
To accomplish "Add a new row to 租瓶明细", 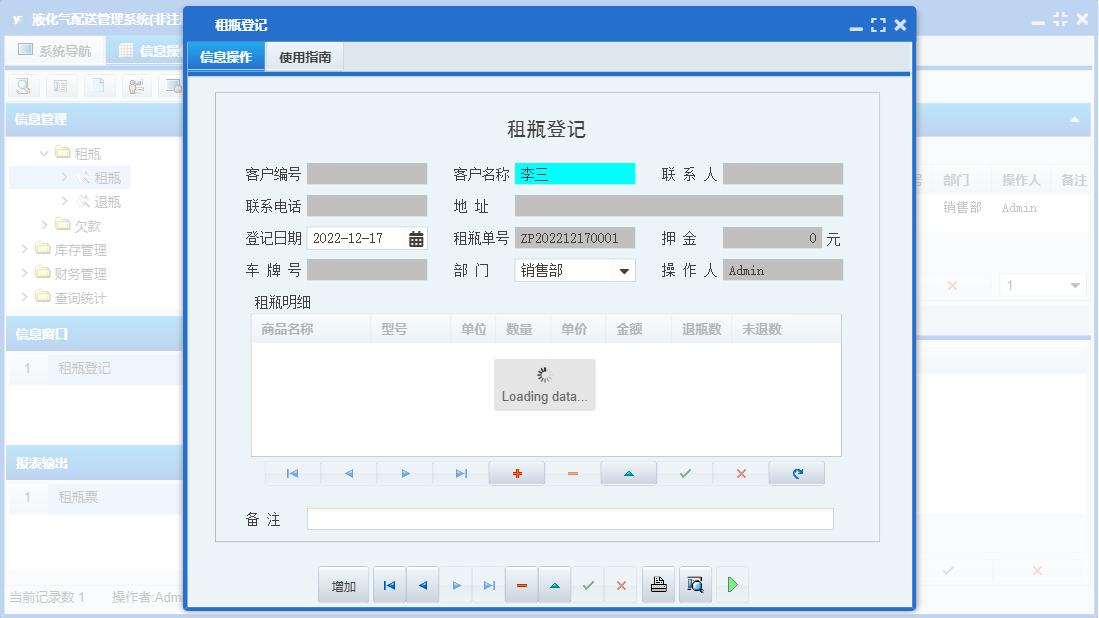I will (516, 473).
